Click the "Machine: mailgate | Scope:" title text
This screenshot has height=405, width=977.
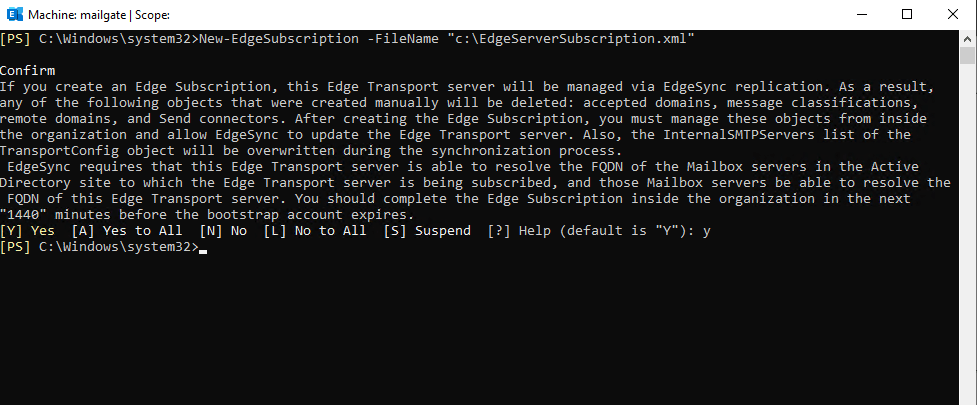click(x=99, y=15)
